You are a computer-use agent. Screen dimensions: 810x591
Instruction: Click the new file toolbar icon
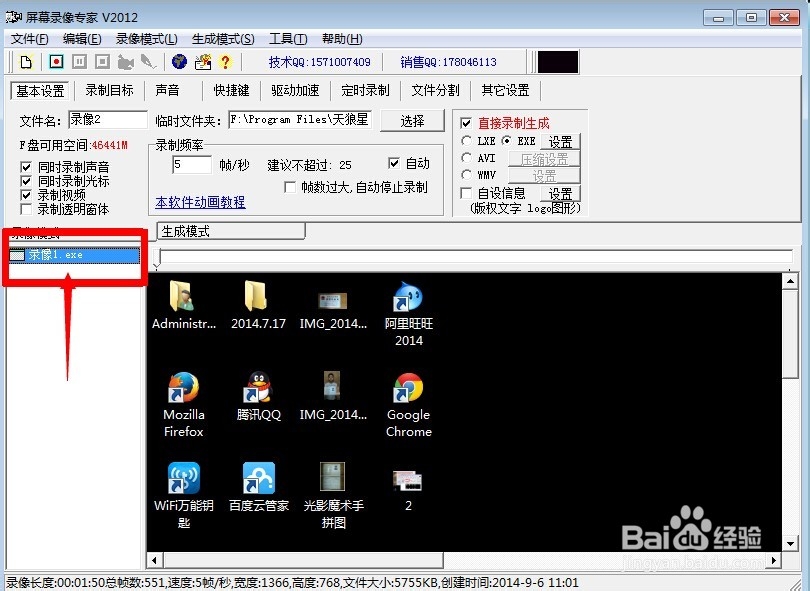point(26,62)
